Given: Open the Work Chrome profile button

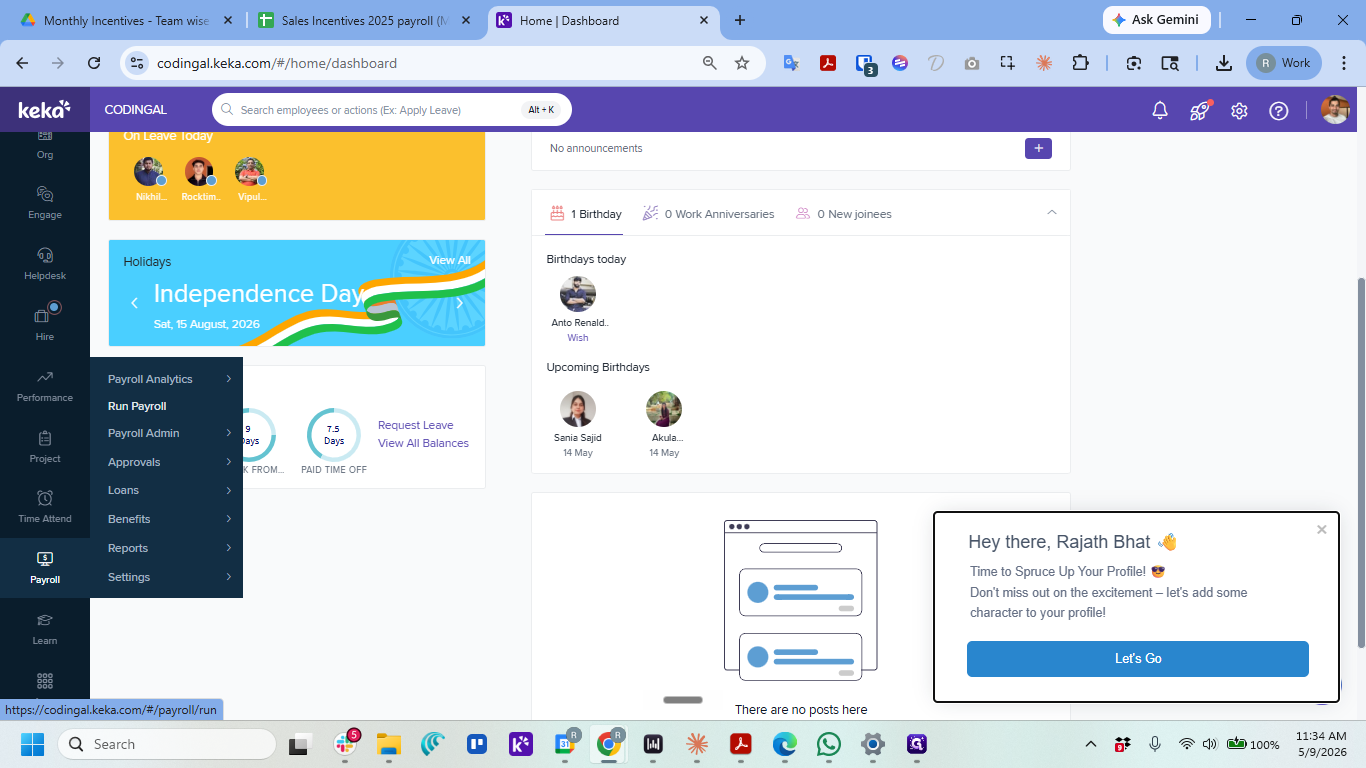Looking at the screenshot, I should click(1284, 63).
